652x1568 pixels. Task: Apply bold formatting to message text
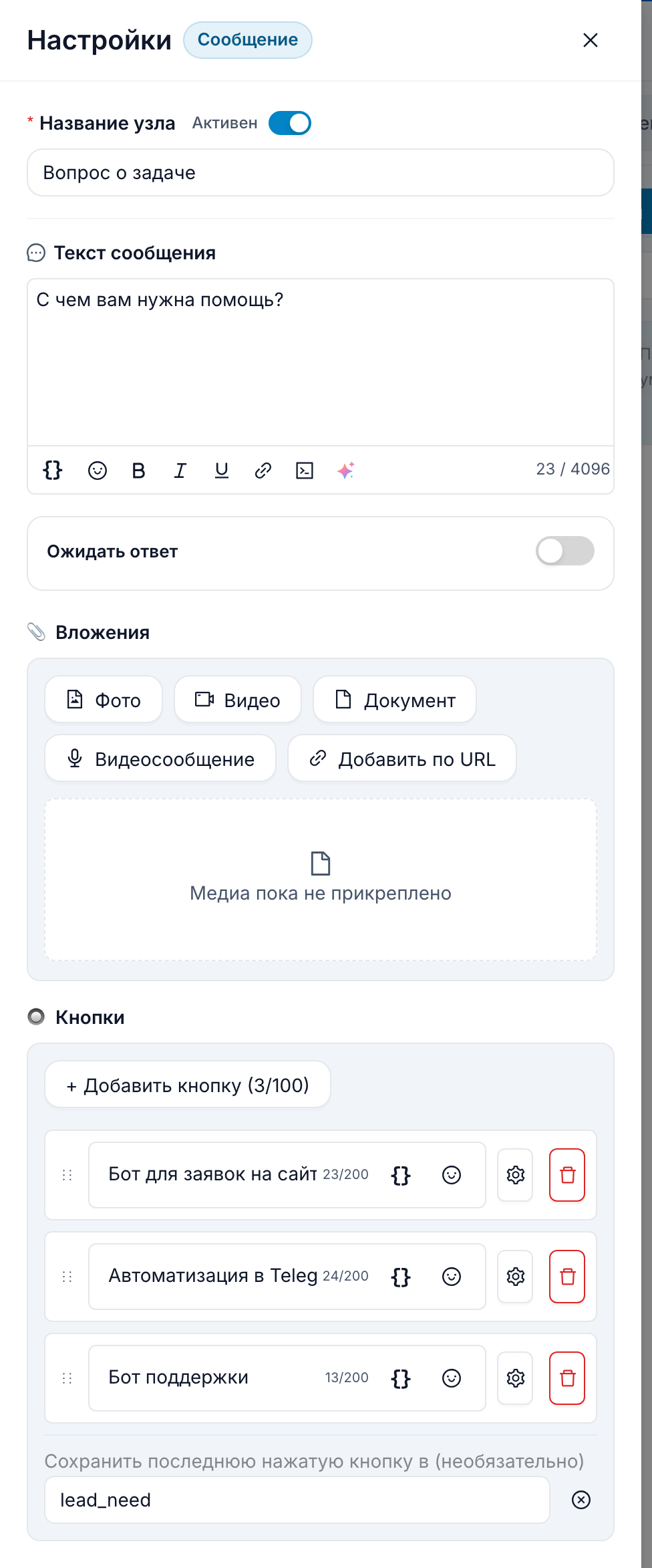pos(138,471)
